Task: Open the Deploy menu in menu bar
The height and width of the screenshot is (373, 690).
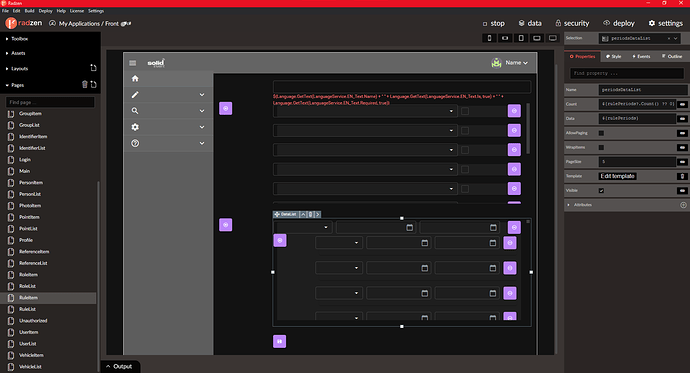Action: tap(45, 11)
